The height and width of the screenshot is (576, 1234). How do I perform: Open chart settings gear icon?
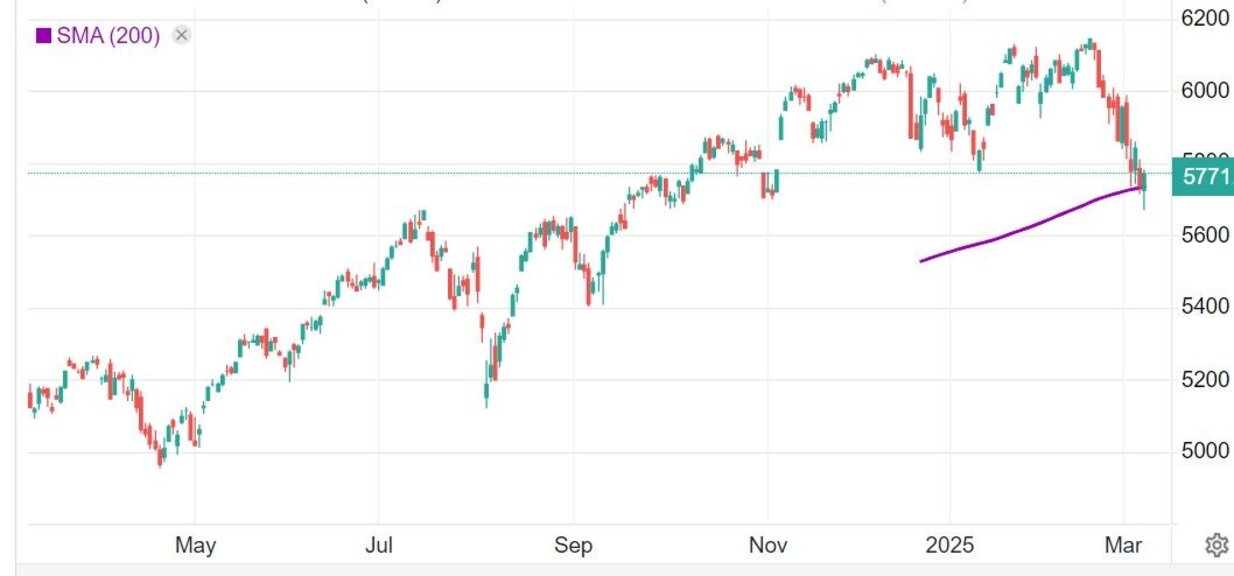click(1216, 545)
